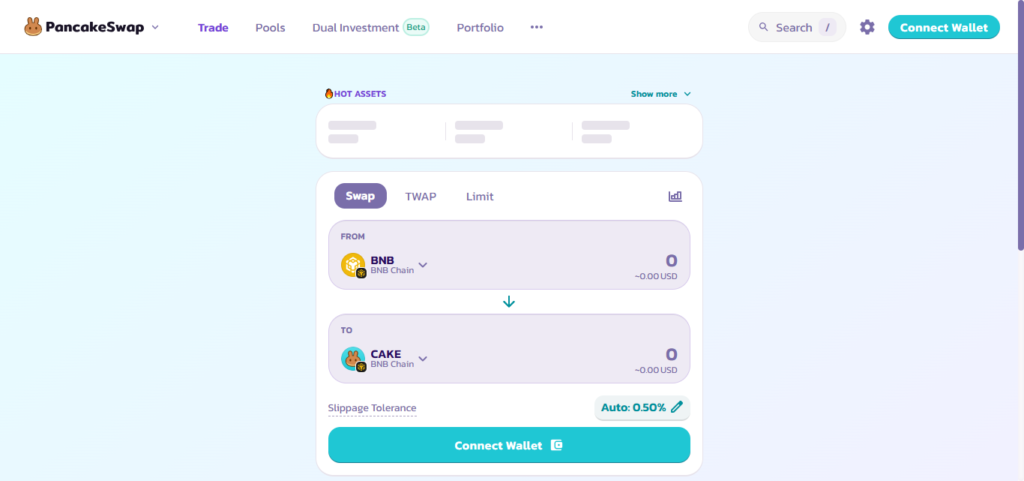Click the pencil icon beside Auto: 0.50%
1024x481 pixels.
pyautogui.click(x=677, y=407)
